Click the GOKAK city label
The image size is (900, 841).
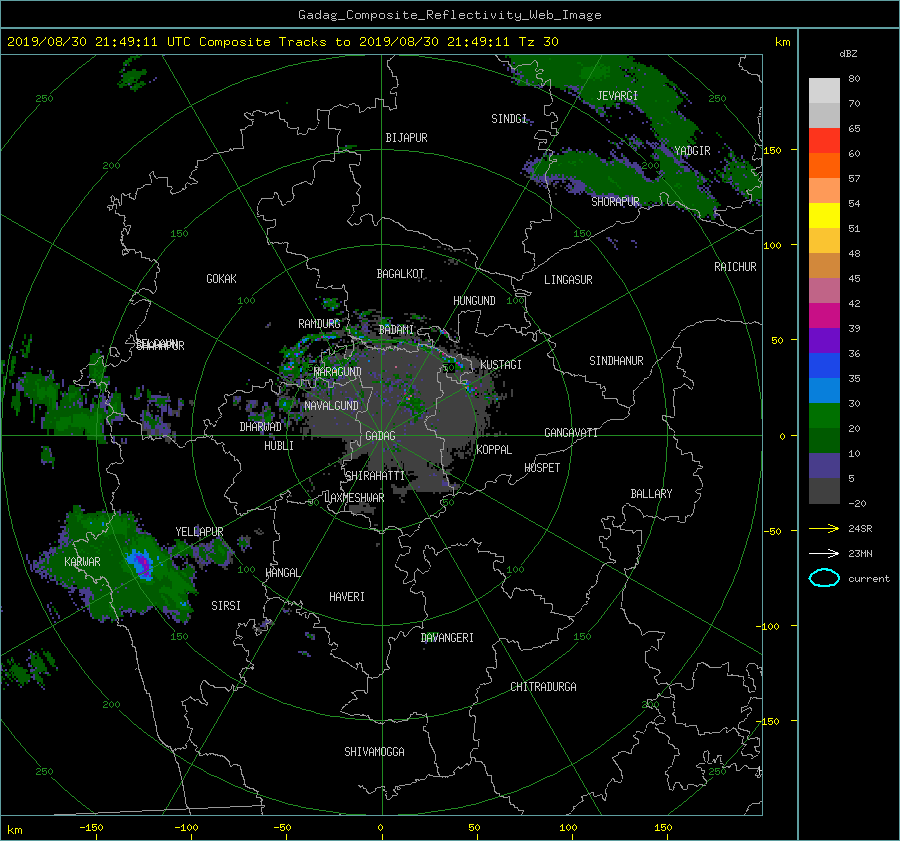click(x=221, y=278)
